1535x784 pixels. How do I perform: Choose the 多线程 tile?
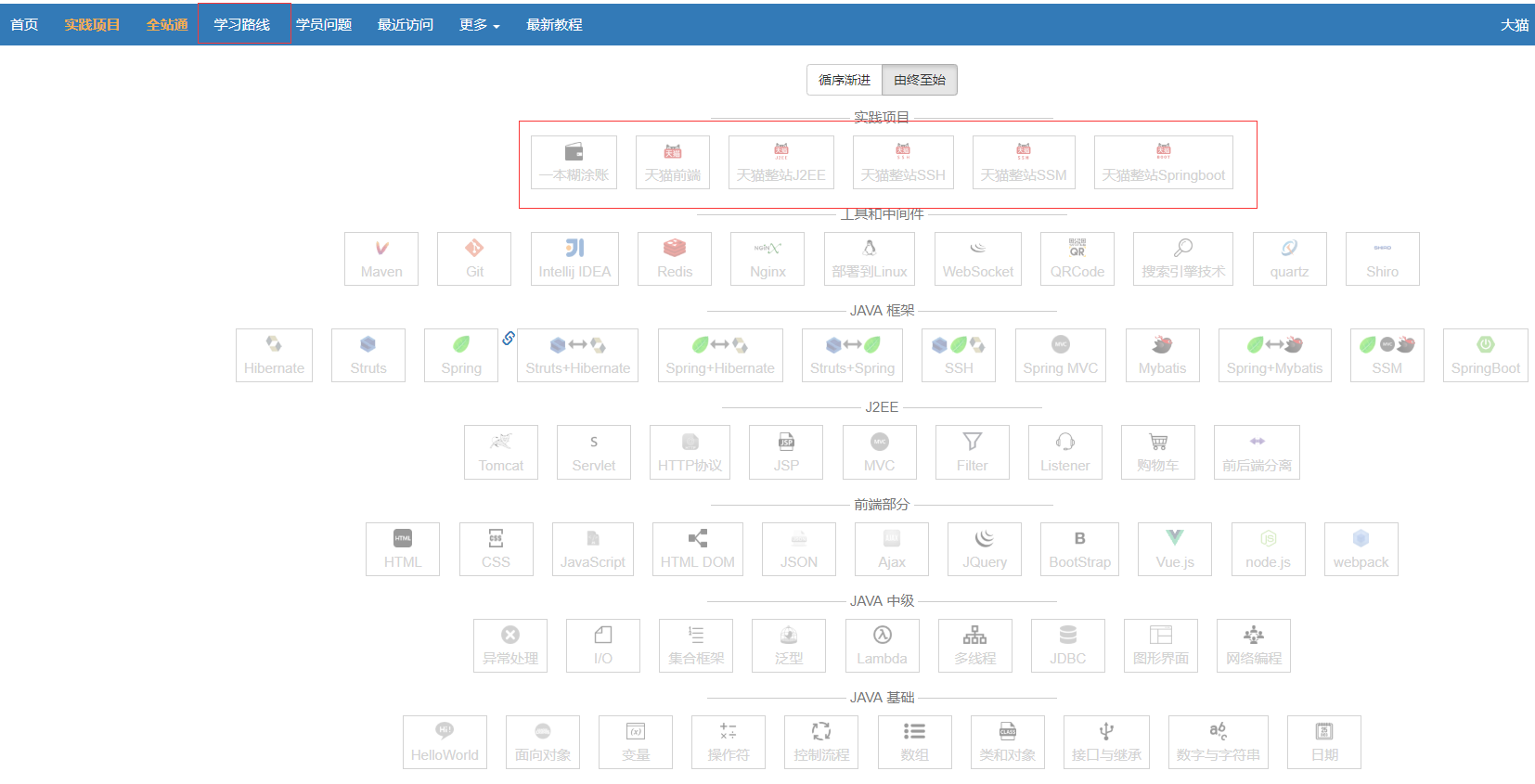tap(975, 646)
